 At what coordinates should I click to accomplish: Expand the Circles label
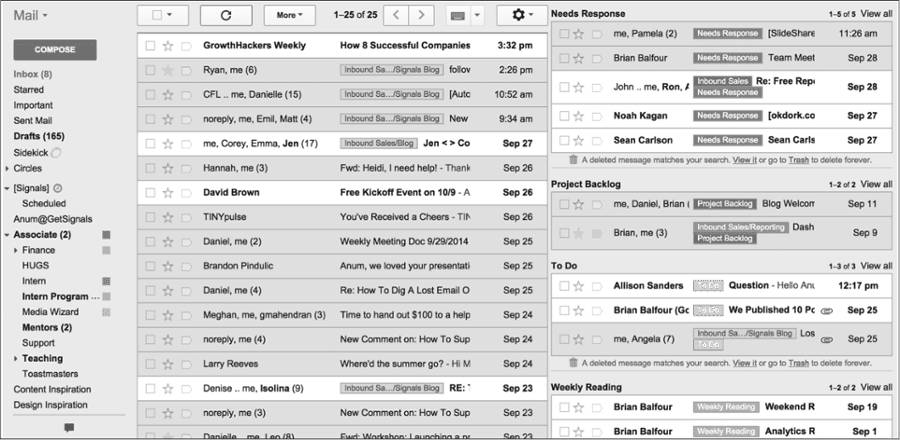7,169
